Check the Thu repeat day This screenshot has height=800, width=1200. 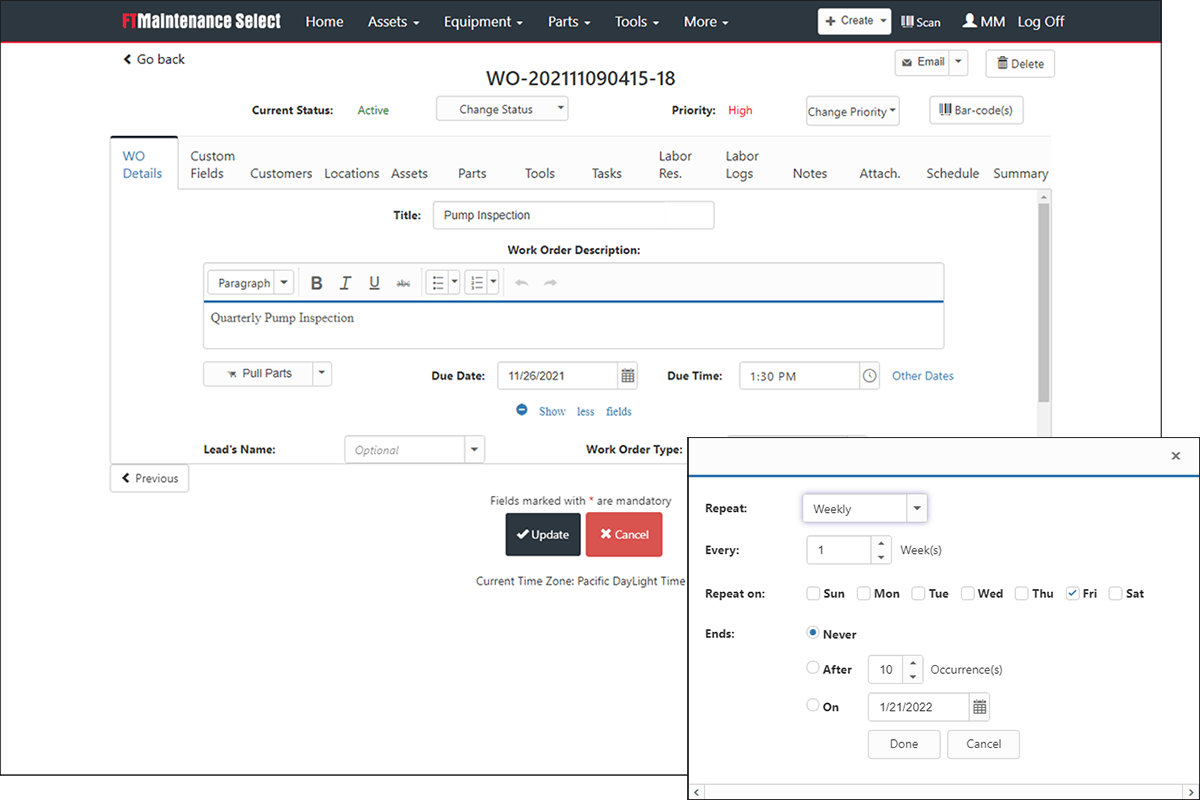(1022, 593)
